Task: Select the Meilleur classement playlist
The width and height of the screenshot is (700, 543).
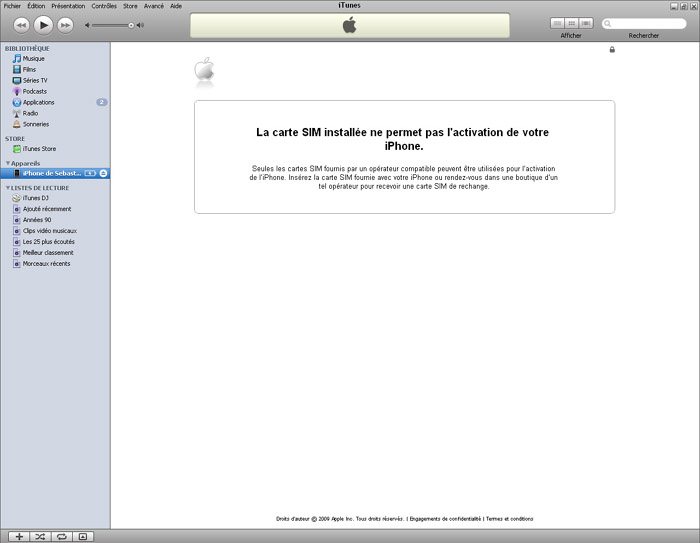Action: point(55,253)
